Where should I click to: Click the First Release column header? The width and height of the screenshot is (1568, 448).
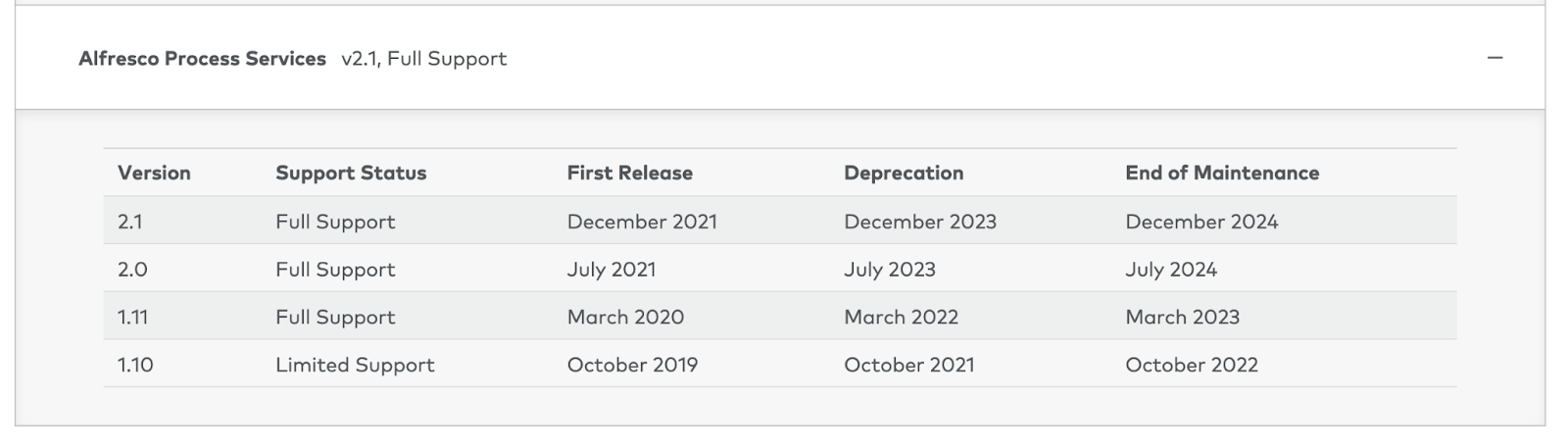[x=629, y=174]
